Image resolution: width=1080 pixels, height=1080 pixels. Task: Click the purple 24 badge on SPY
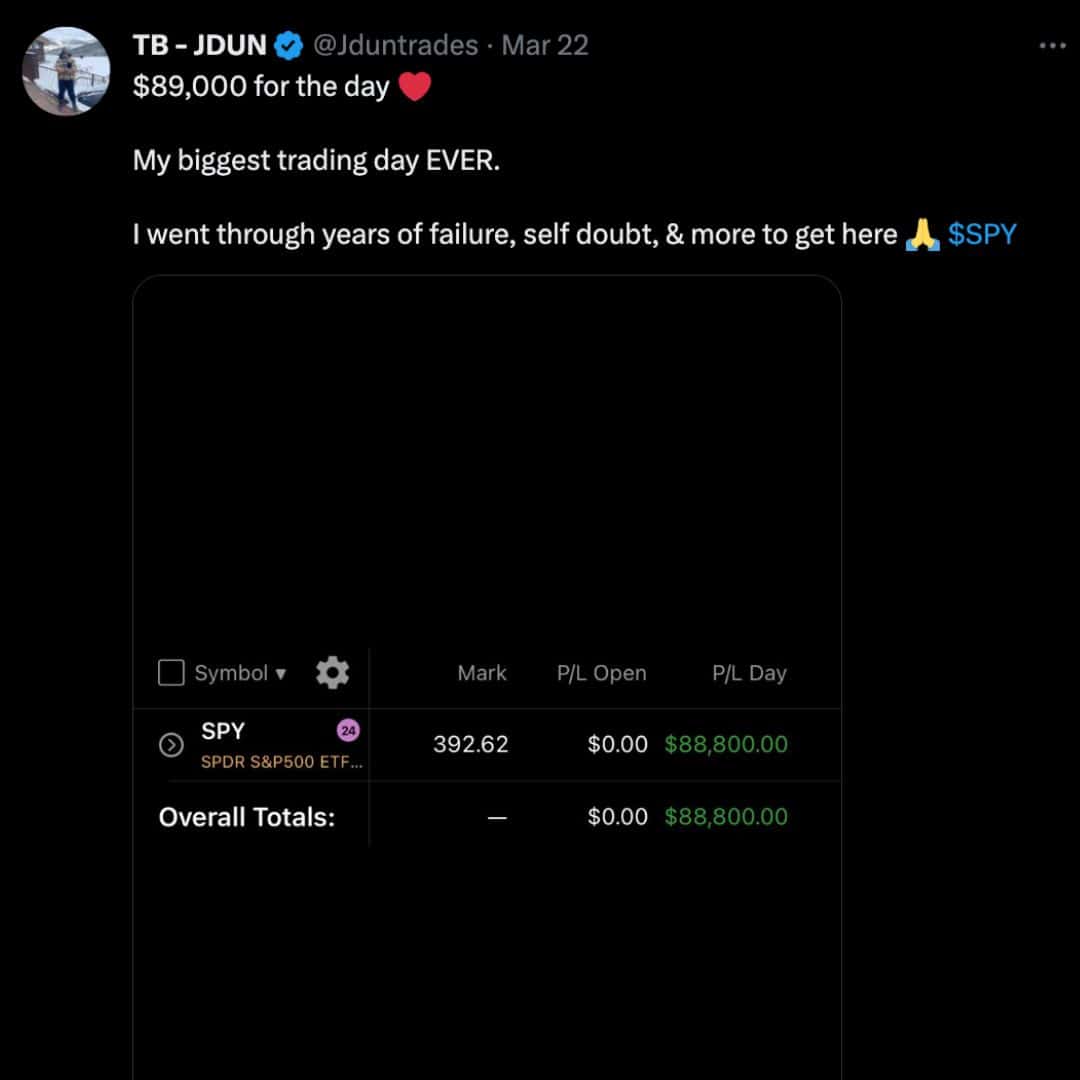(x=348, y=731)
